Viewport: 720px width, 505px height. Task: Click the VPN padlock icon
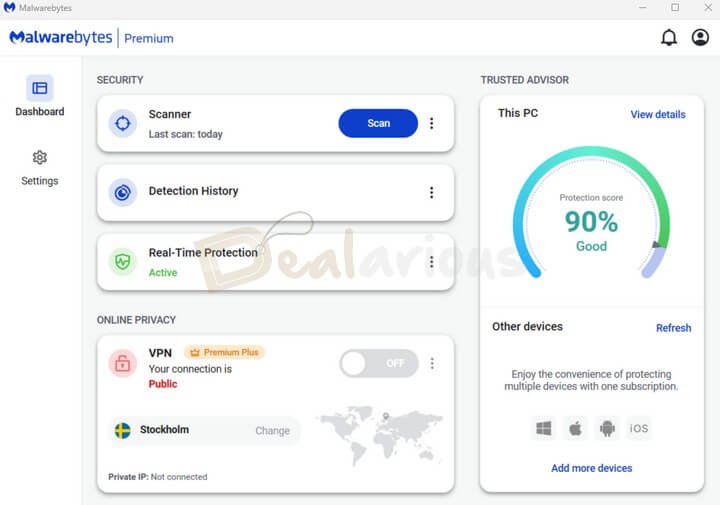(123, 363)
